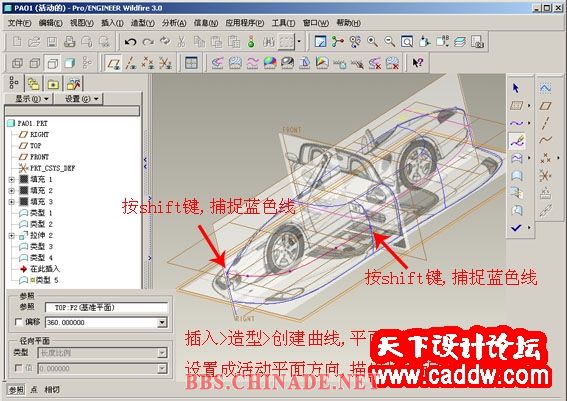Open the 文件(F) menu

point(19,23)
